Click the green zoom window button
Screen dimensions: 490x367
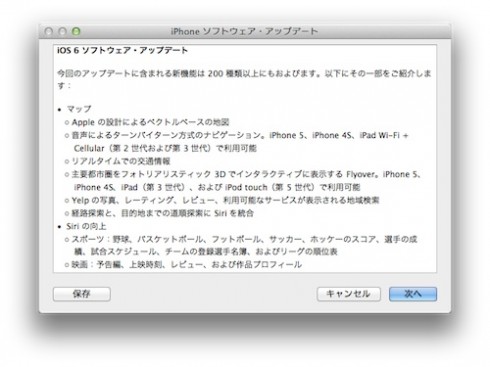coord(76,31)
